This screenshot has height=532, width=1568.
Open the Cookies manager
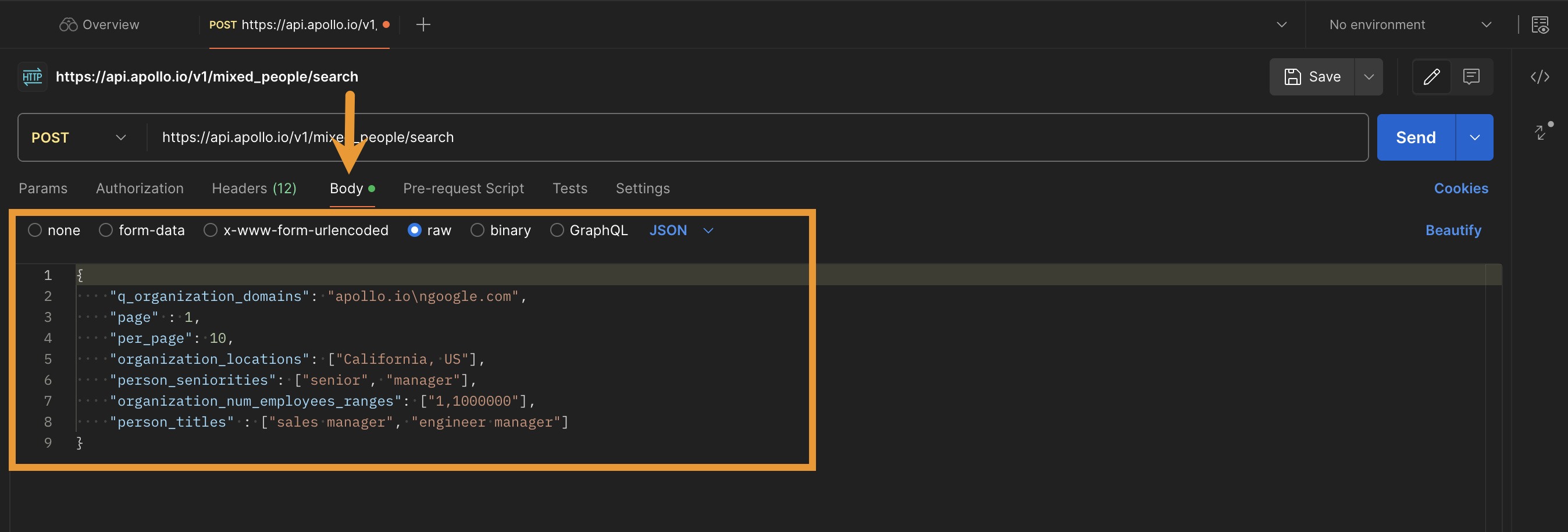(1462, 189)
